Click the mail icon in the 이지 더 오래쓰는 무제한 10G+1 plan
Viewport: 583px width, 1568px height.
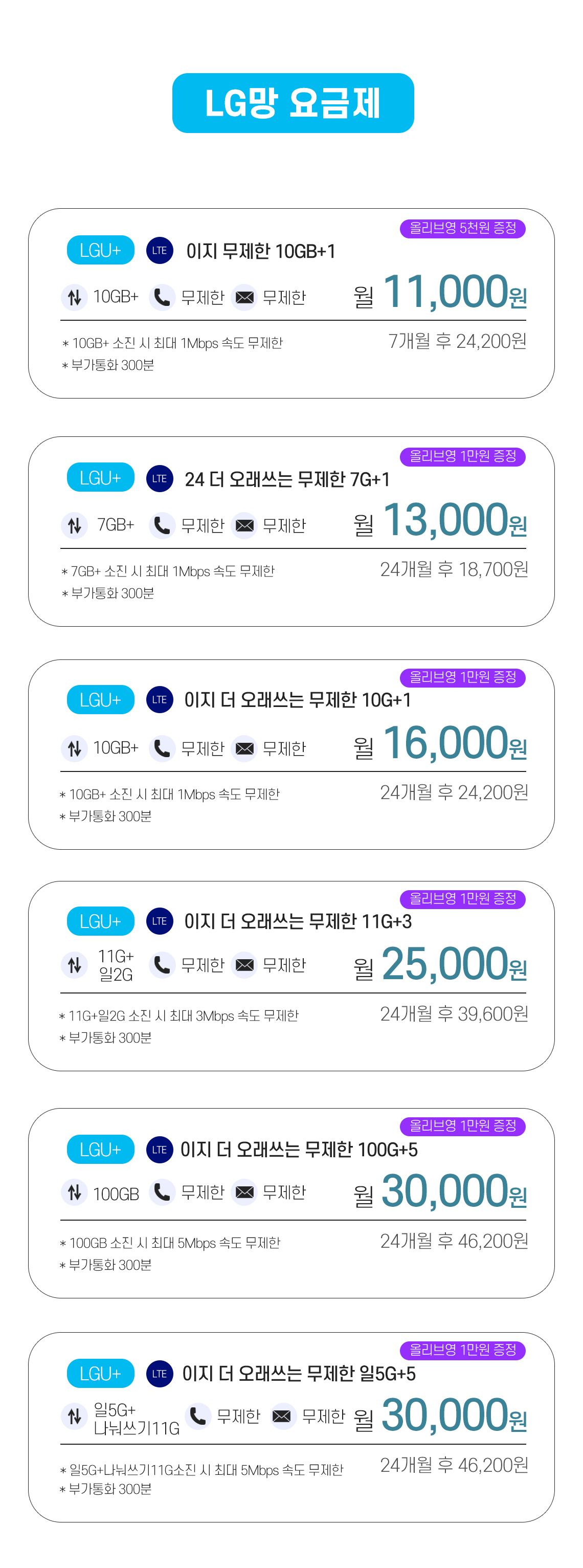coord(244,748)
